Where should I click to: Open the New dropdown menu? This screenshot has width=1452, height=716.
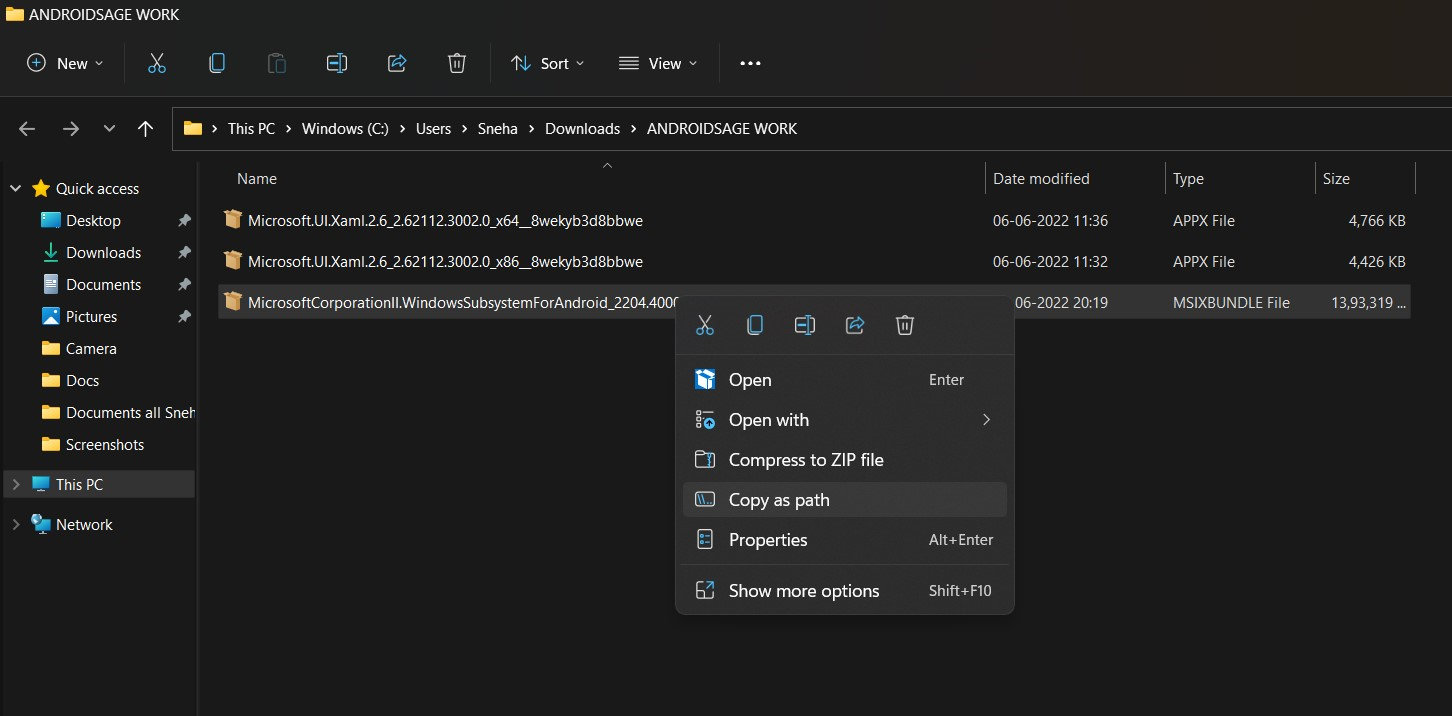pos(65,63)
